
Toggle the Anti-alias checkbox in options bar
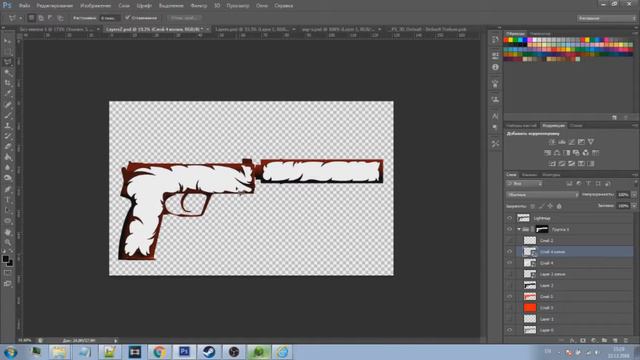pos(128,18)
